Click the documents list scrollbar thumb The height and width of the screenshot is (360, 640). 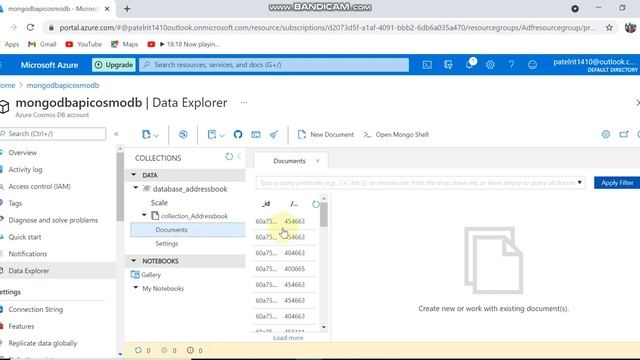324,215
